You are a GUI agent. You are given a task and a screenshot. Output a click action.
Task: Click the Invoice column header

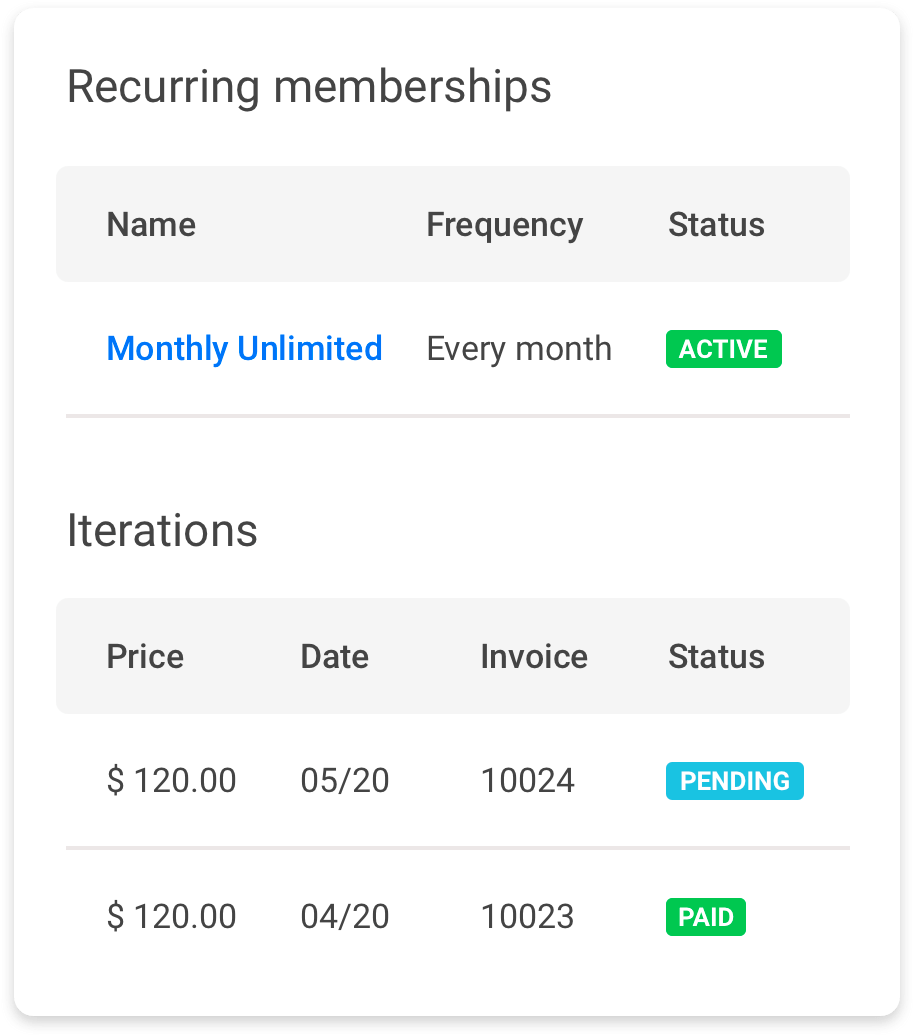pyautogui.click(x=533, y=656)
